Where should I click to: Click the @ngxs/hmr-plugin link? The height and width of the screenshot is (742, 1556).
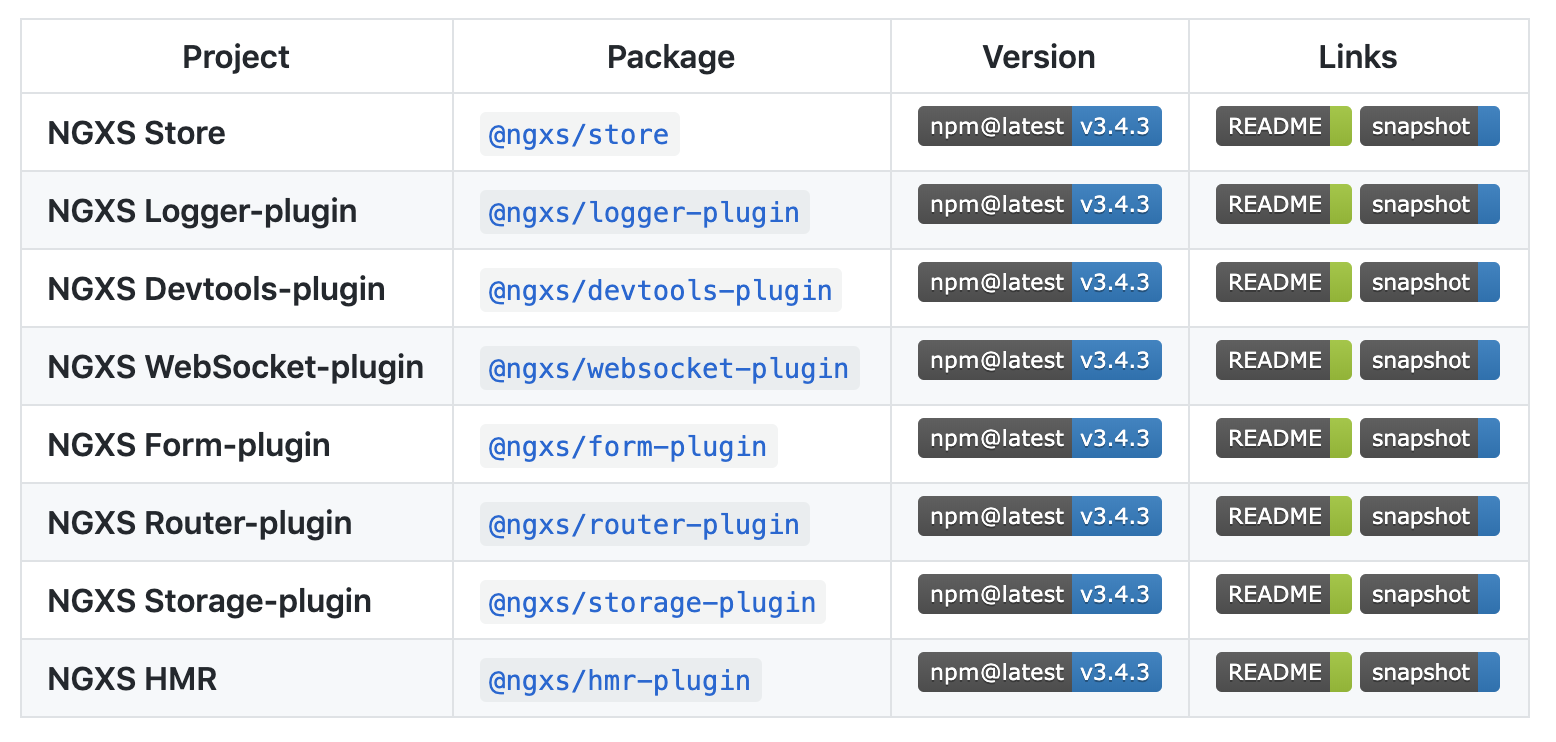tap(620, 681)
